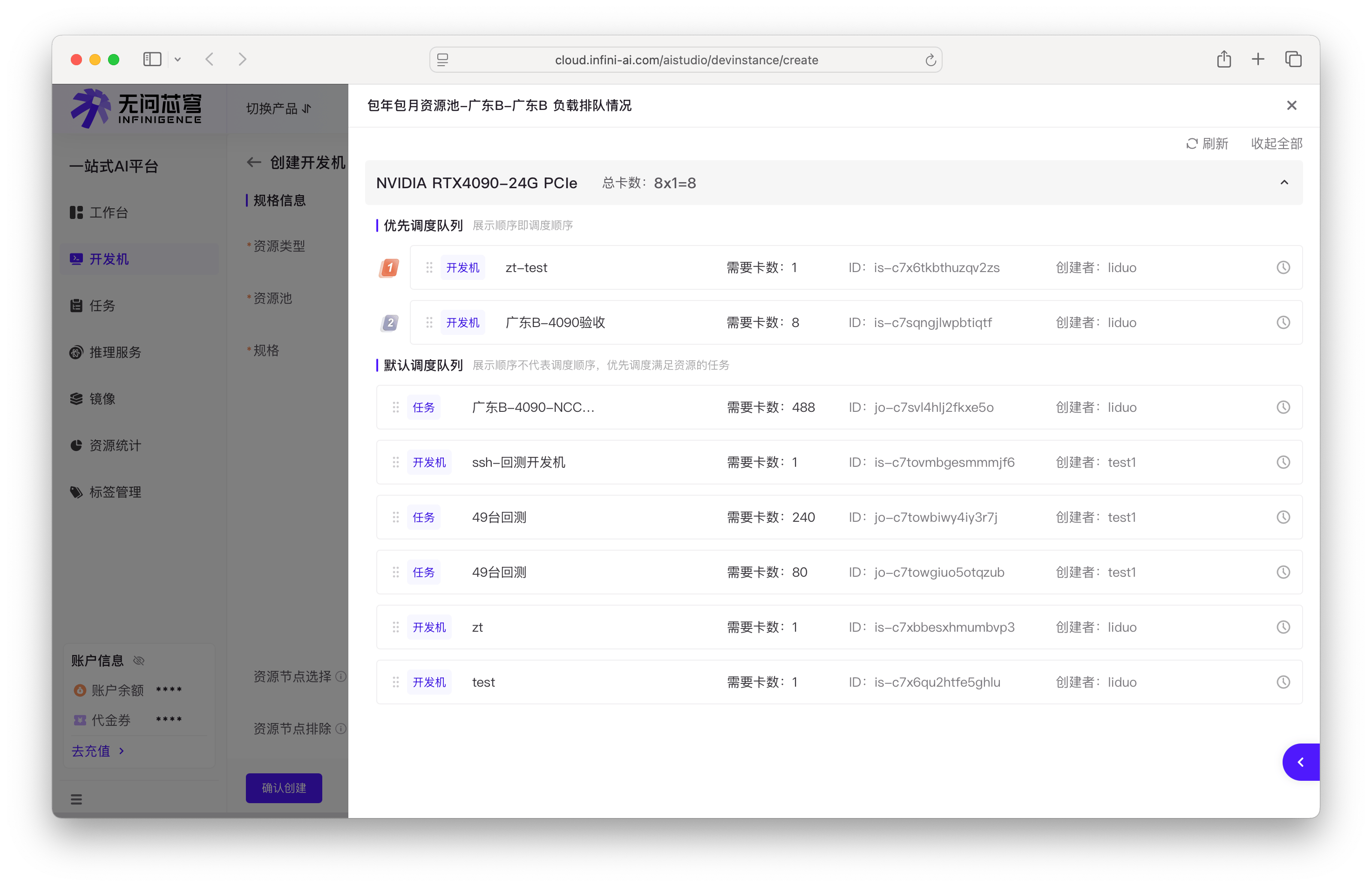1372x887 pixels.
Task: Open Safari sidebar dropdown arrow
Action: pyautogui.click(x=178, y=59)
